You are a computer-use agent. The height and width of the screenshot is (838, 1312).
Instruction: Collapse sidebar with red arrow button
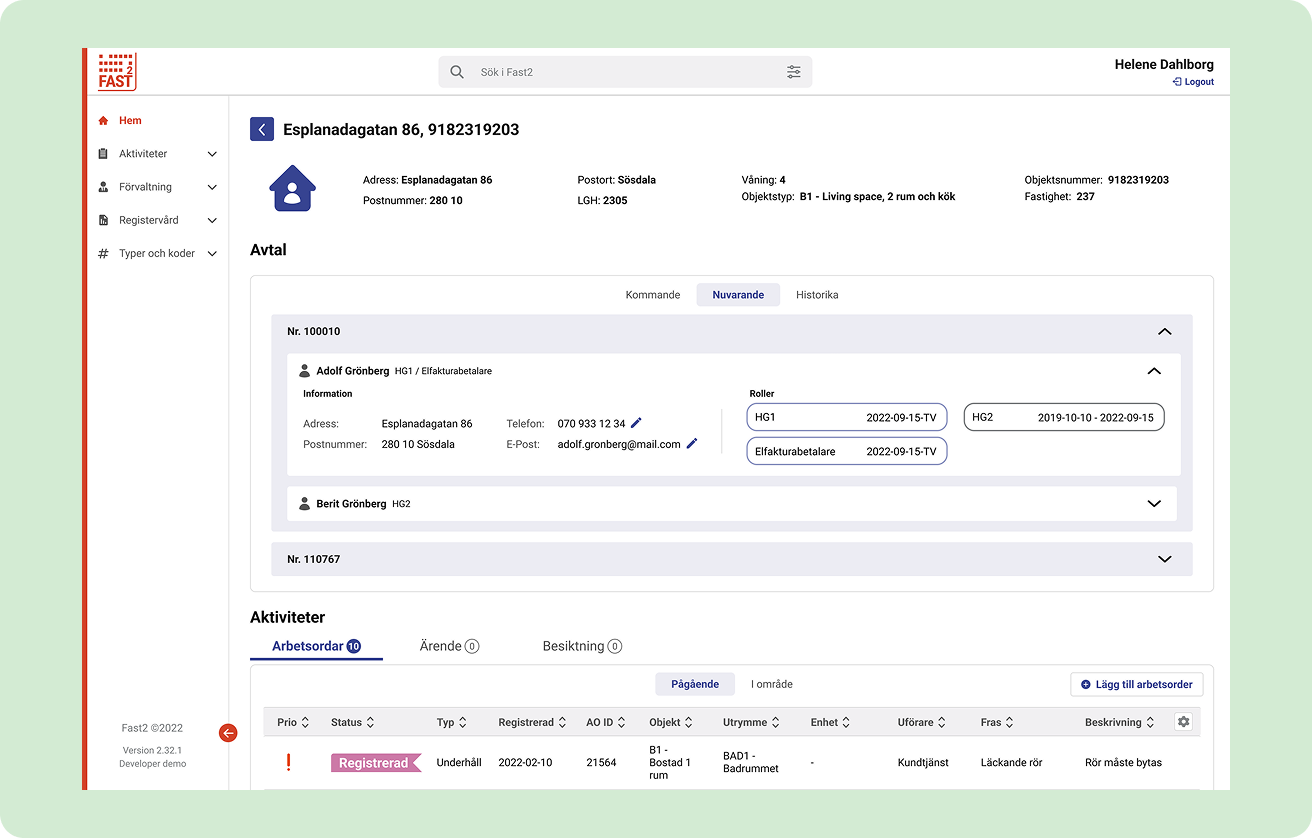228,733
